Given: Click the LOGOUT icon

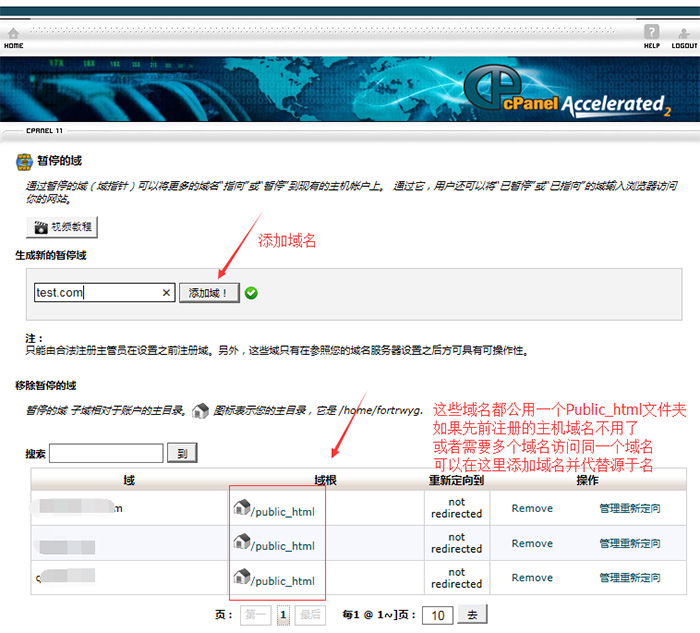Looking at the screenshot, I should (x=685, y=33).
